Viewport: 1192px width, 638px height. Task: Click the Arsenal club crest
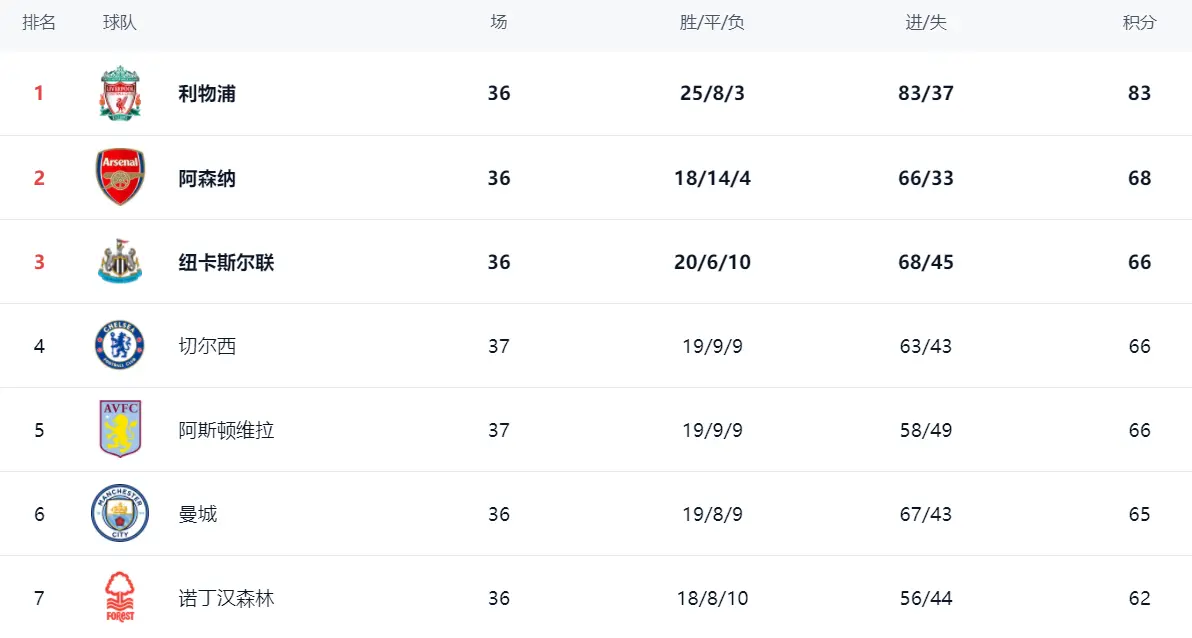120,178
